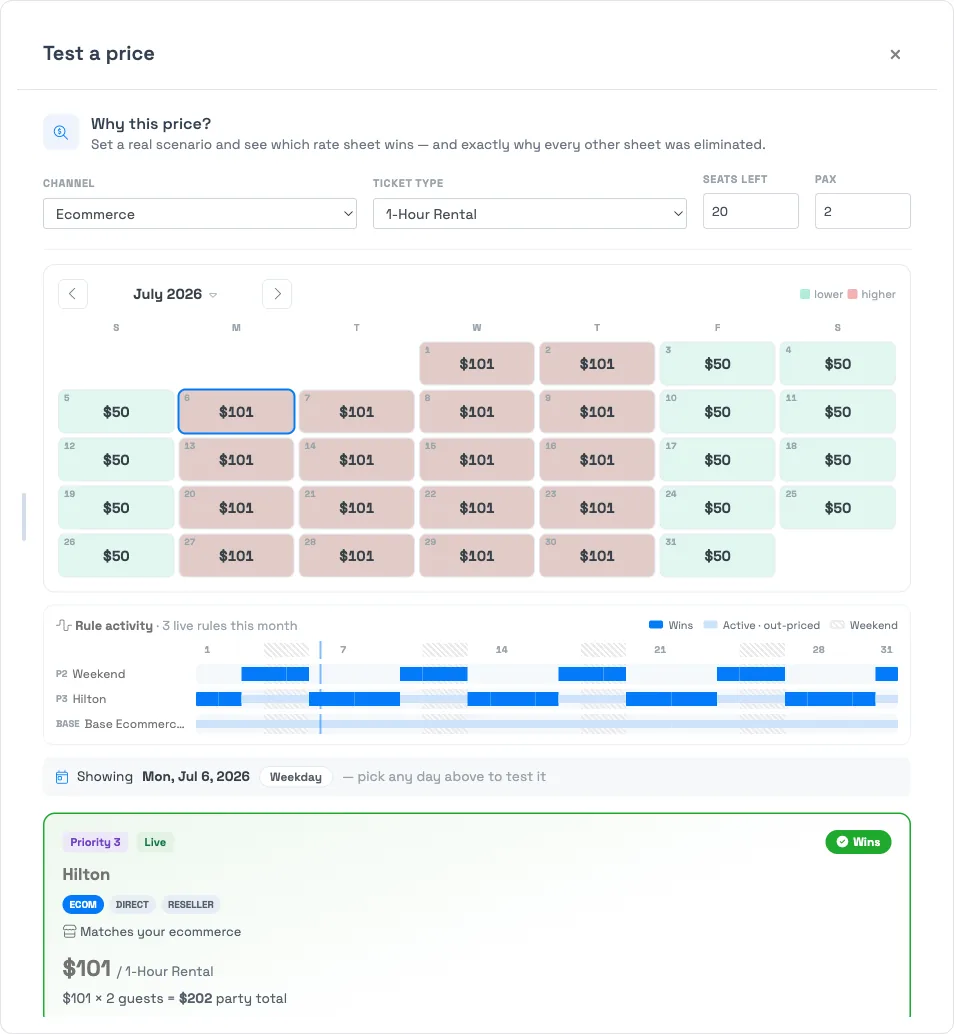Select July 19 on the calendar
Viewport: 954px width, 1034px height.
click(x=116, y=508)
